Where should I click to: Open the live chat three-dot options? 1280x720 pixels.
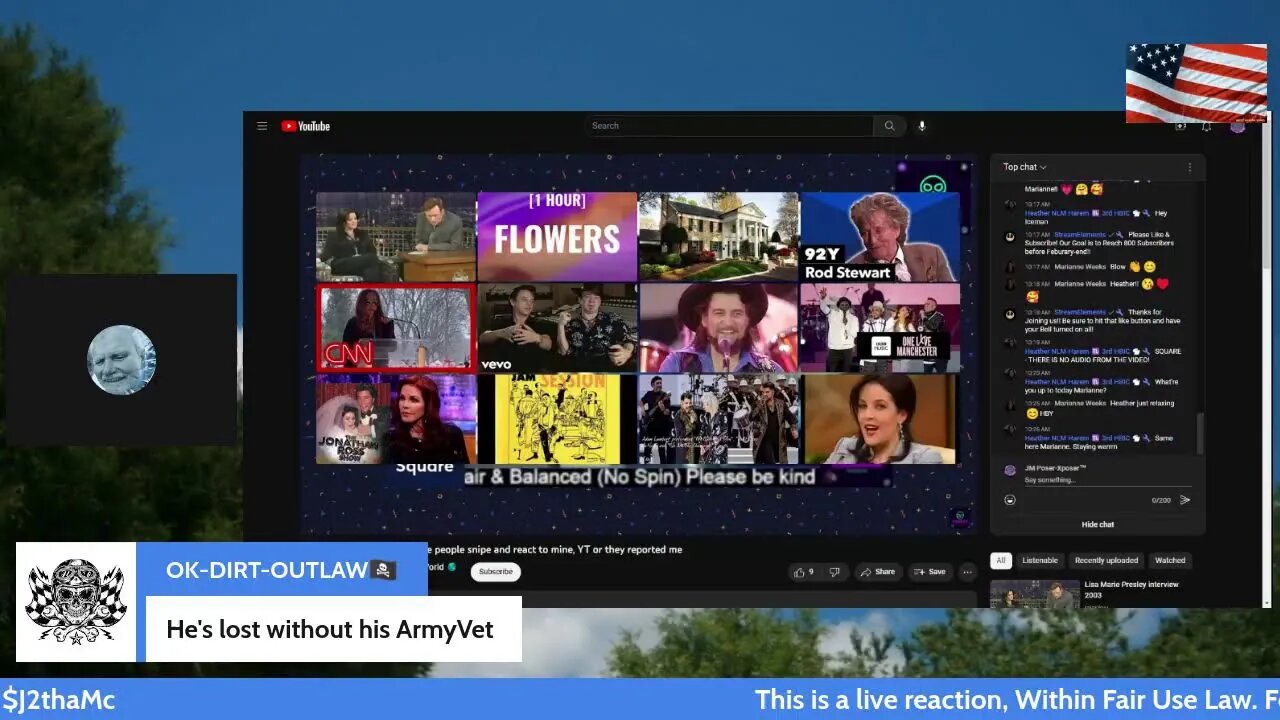pos(1189,167)
